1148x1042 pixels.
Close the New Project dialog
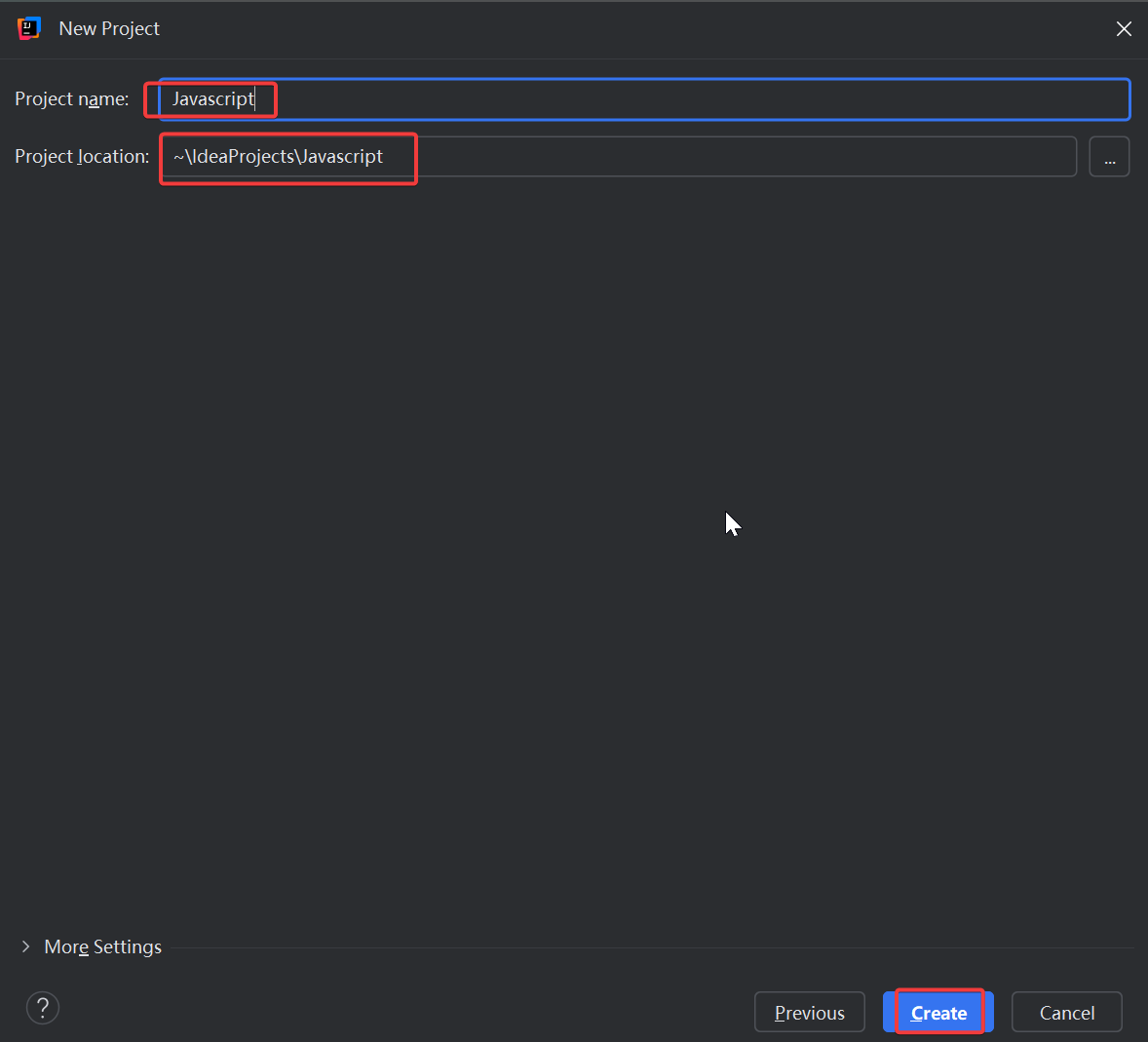coord(1124,29)
